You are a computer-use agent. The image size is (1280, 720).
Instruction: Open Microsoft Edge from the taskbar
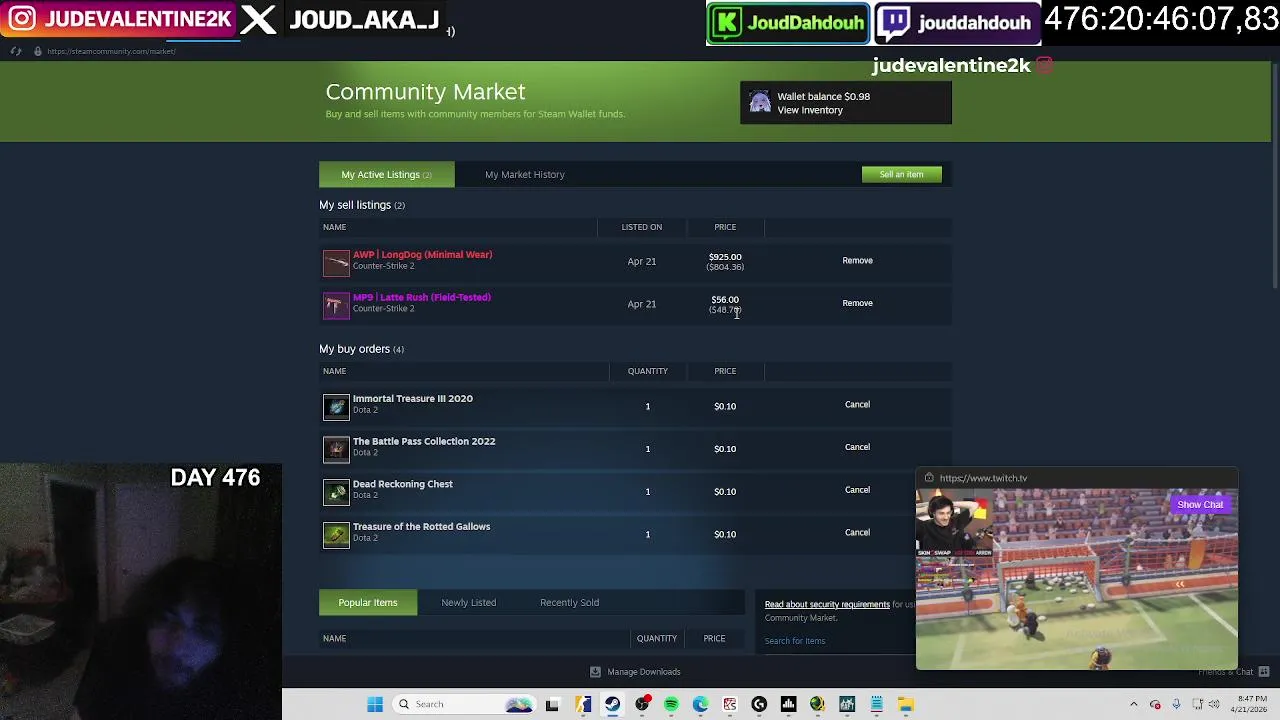coord(700,704)
